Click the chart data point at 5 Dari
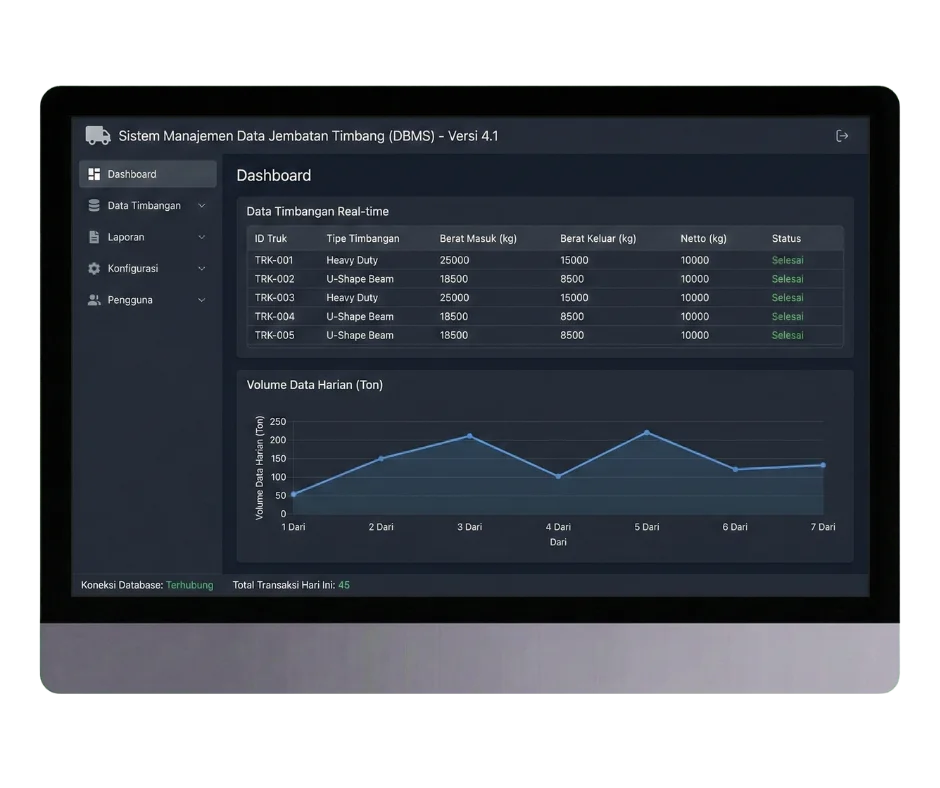The image size is (940, 788). 647,432
